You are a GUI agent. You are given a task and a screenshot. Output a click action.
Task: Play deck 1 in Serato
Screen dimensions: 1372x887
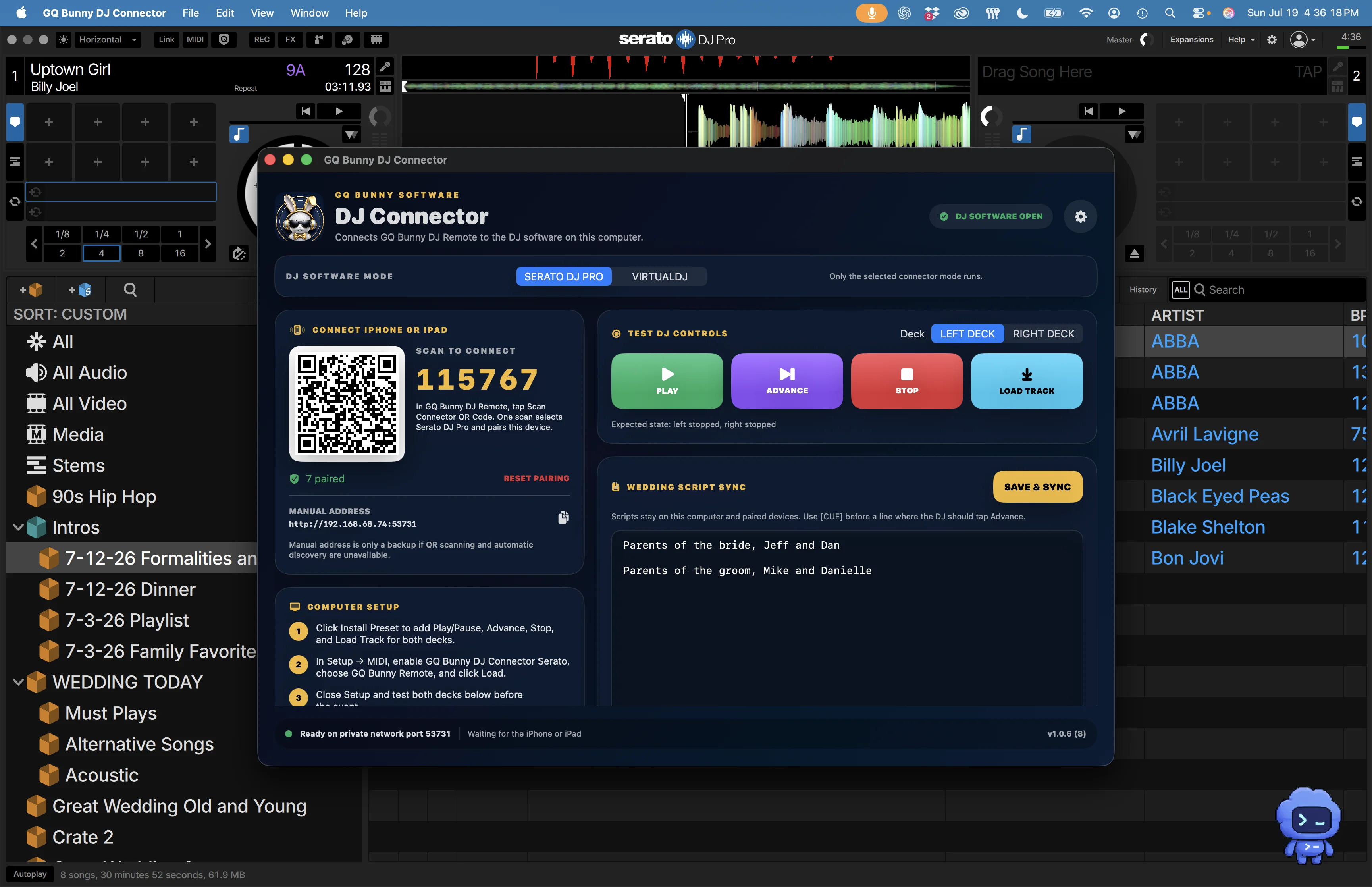339,111
